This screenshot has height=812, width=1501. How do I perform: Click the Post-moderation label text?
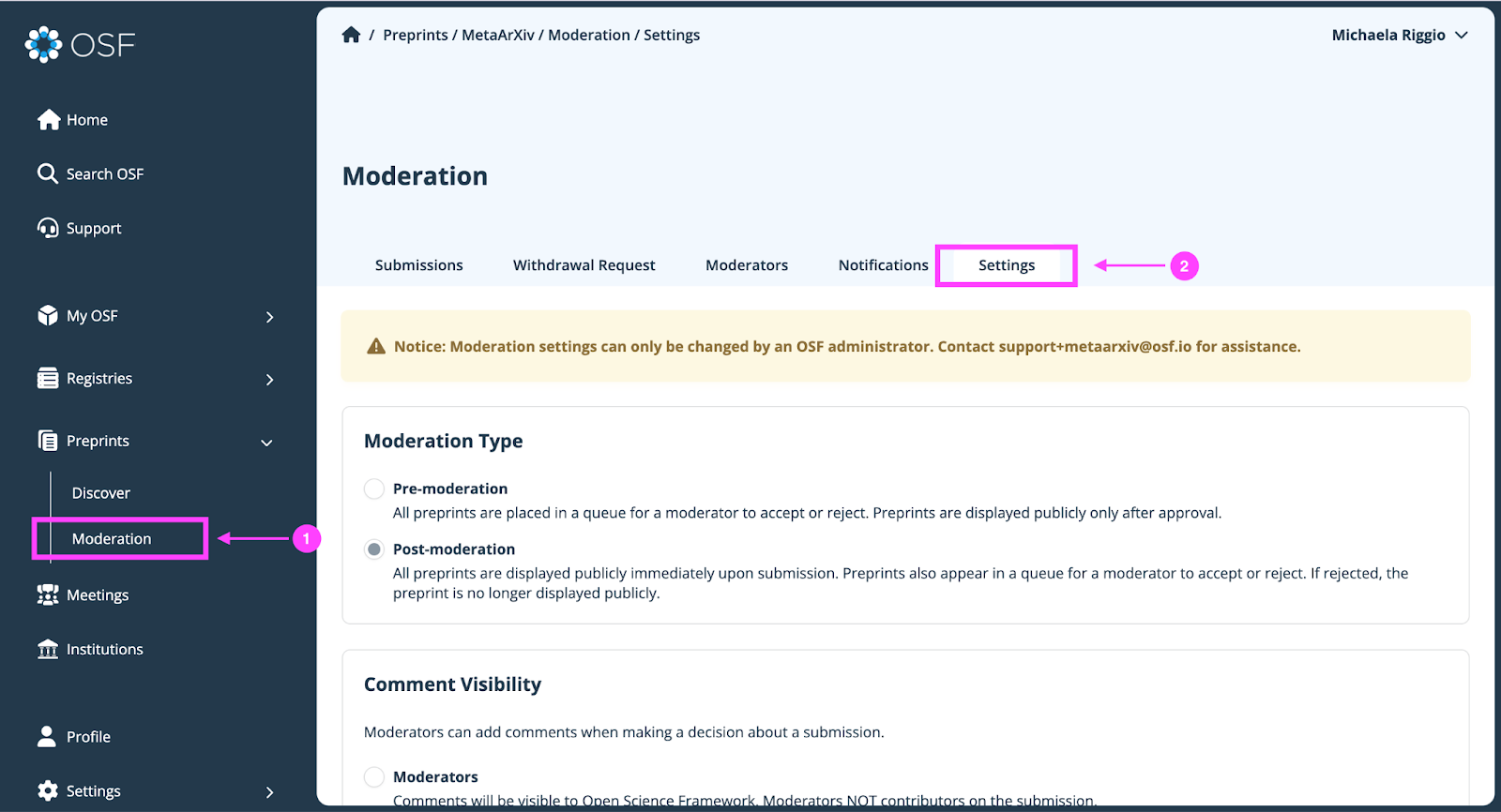(x=454, y=549)
